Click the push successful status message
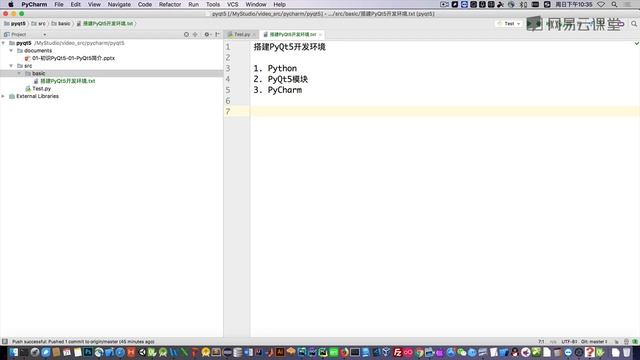This screenshot has width=640, height=360. 83,342
